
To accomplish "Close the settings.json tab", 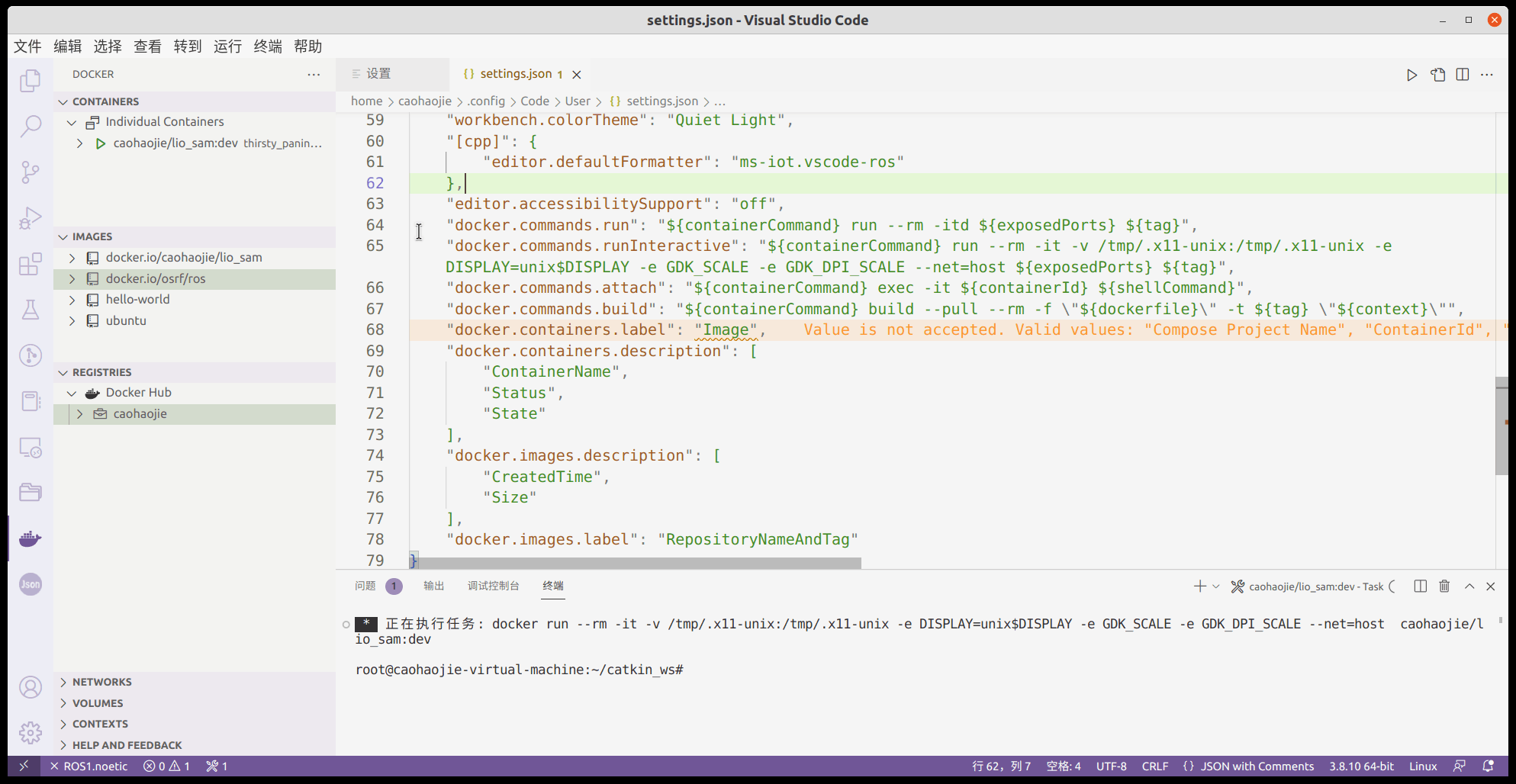I will pyautogui.click(x=577, y=75).
